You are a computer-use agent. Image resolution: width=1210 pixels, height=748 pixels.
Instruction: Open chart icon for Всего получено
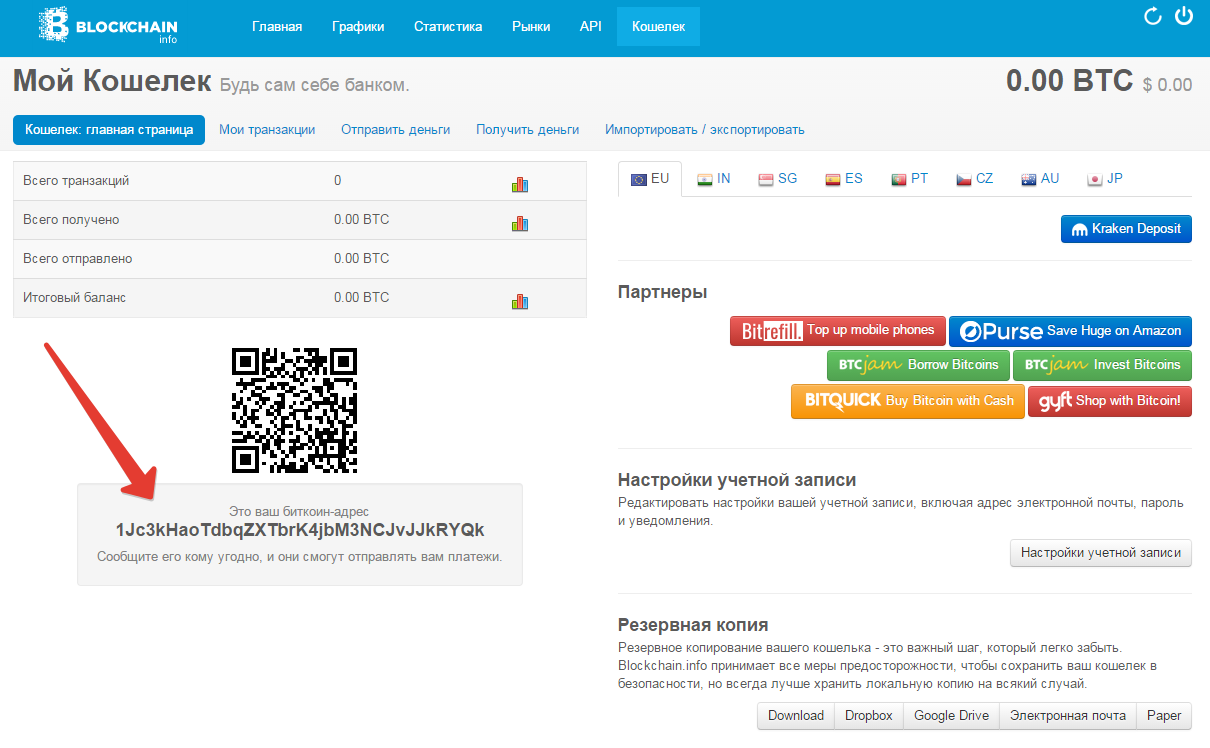tap(519, 222)
